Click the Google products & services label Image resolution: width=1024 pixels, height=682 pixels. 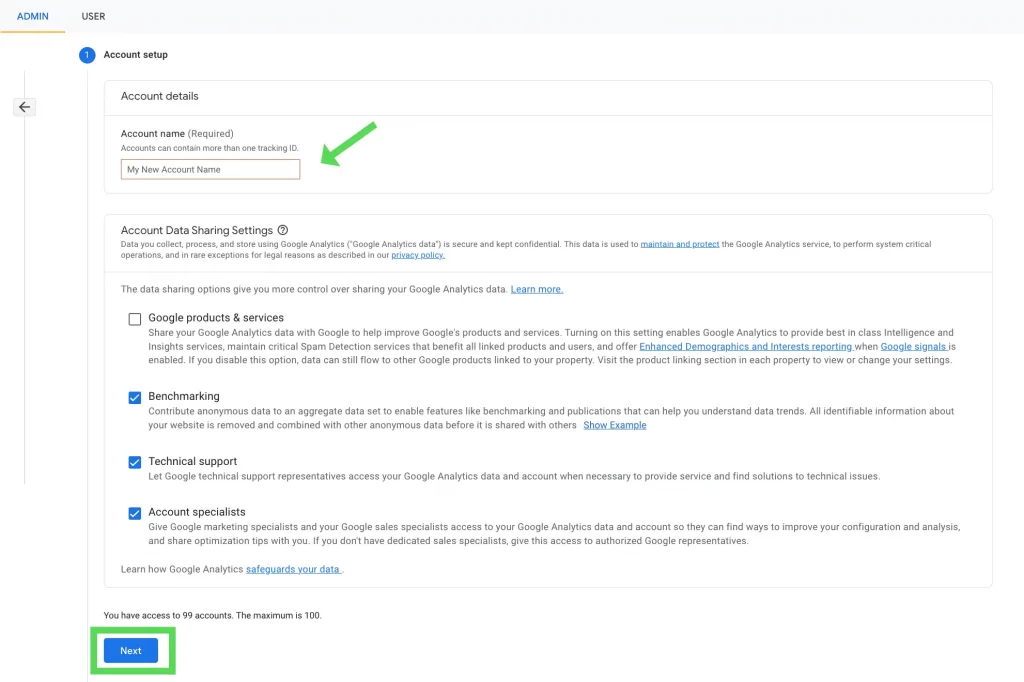216,317
